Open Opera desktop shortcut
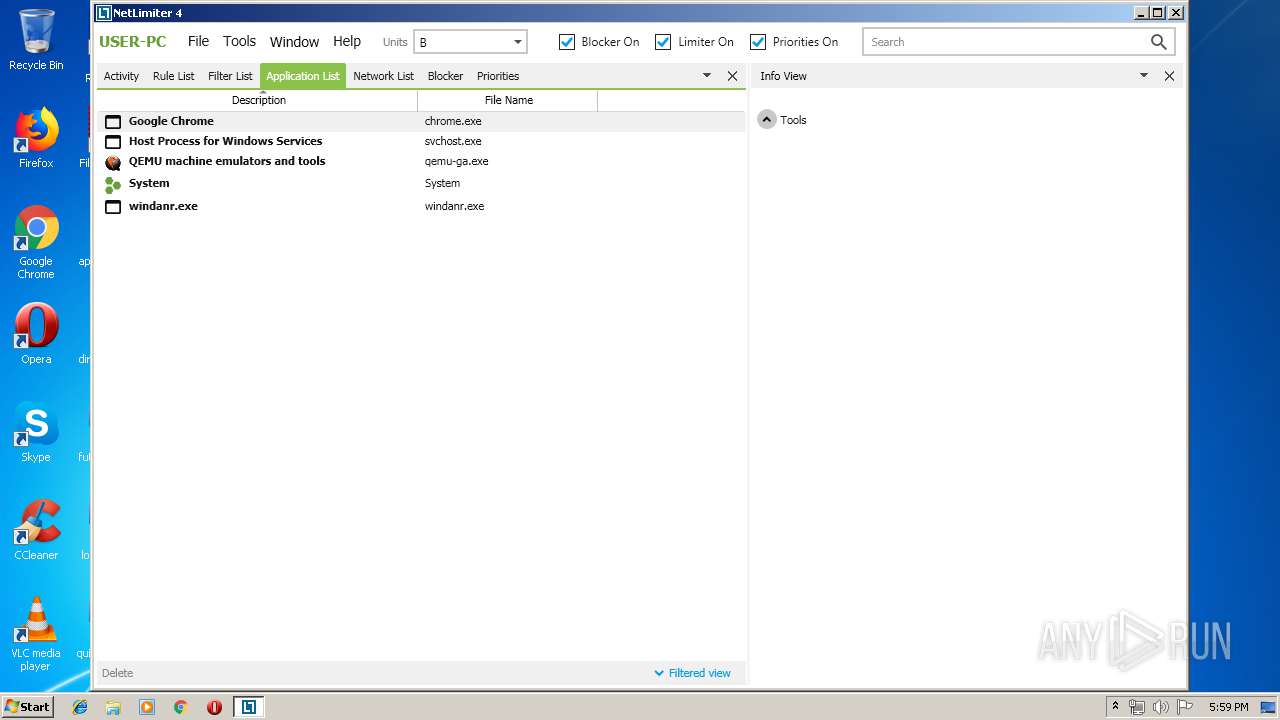Viewport: 1280px width, 720px height. click(x=36, y=334)
